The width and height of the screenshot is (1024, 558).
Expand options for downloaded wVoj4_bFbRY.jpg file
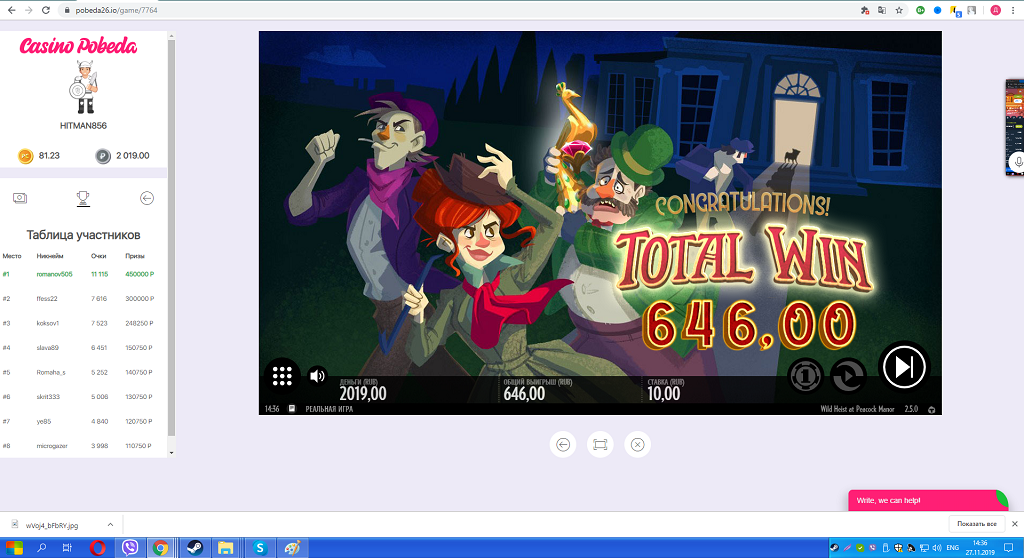(x=109, y=524)
